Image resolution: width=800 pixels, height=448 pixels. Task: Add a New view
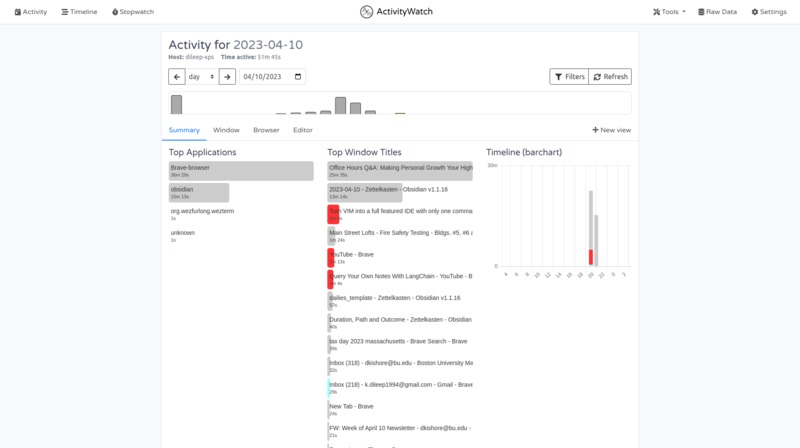(611, 130)
